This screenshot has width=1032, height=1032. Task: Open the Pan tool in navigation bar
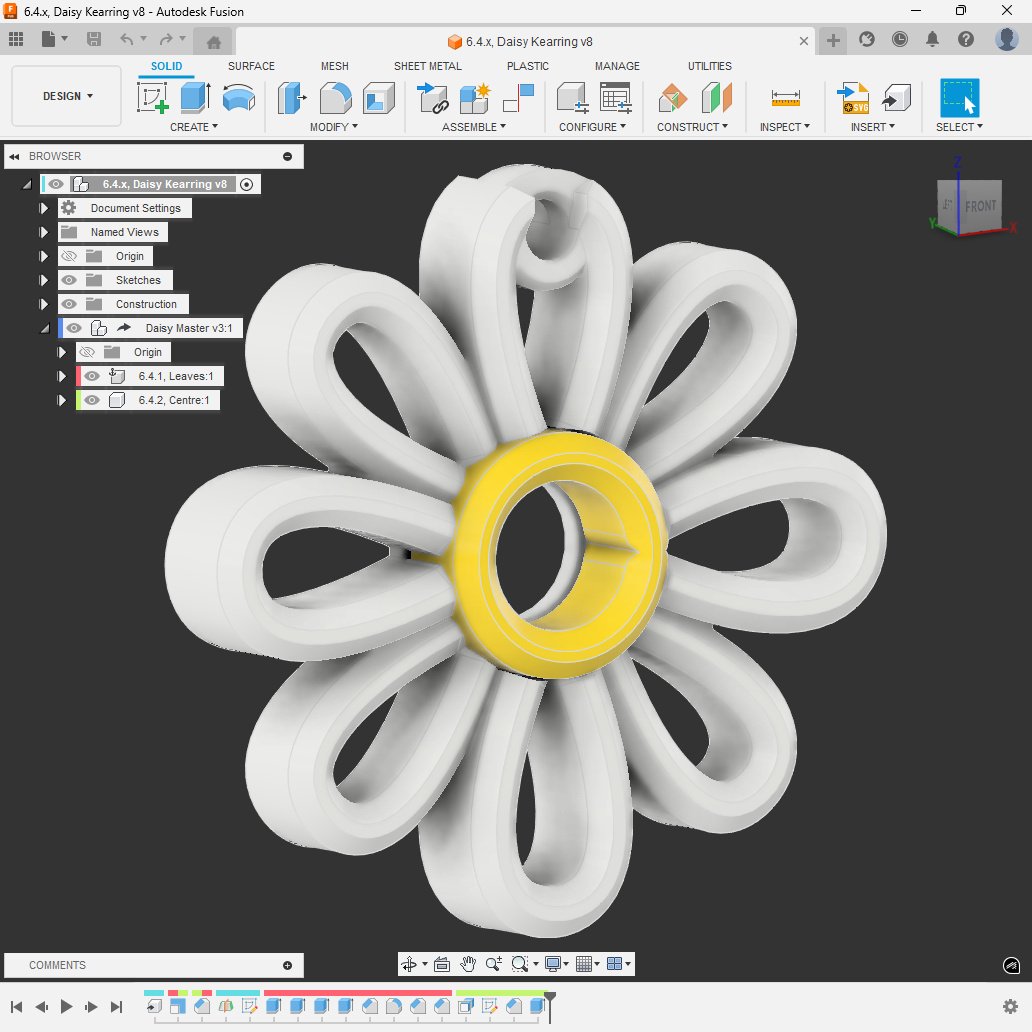466,963
